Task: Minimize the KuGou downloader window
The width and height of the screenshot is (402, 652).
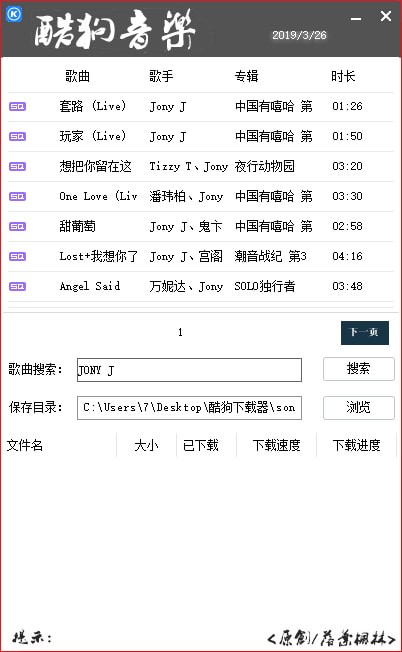Action: point(355,19)
